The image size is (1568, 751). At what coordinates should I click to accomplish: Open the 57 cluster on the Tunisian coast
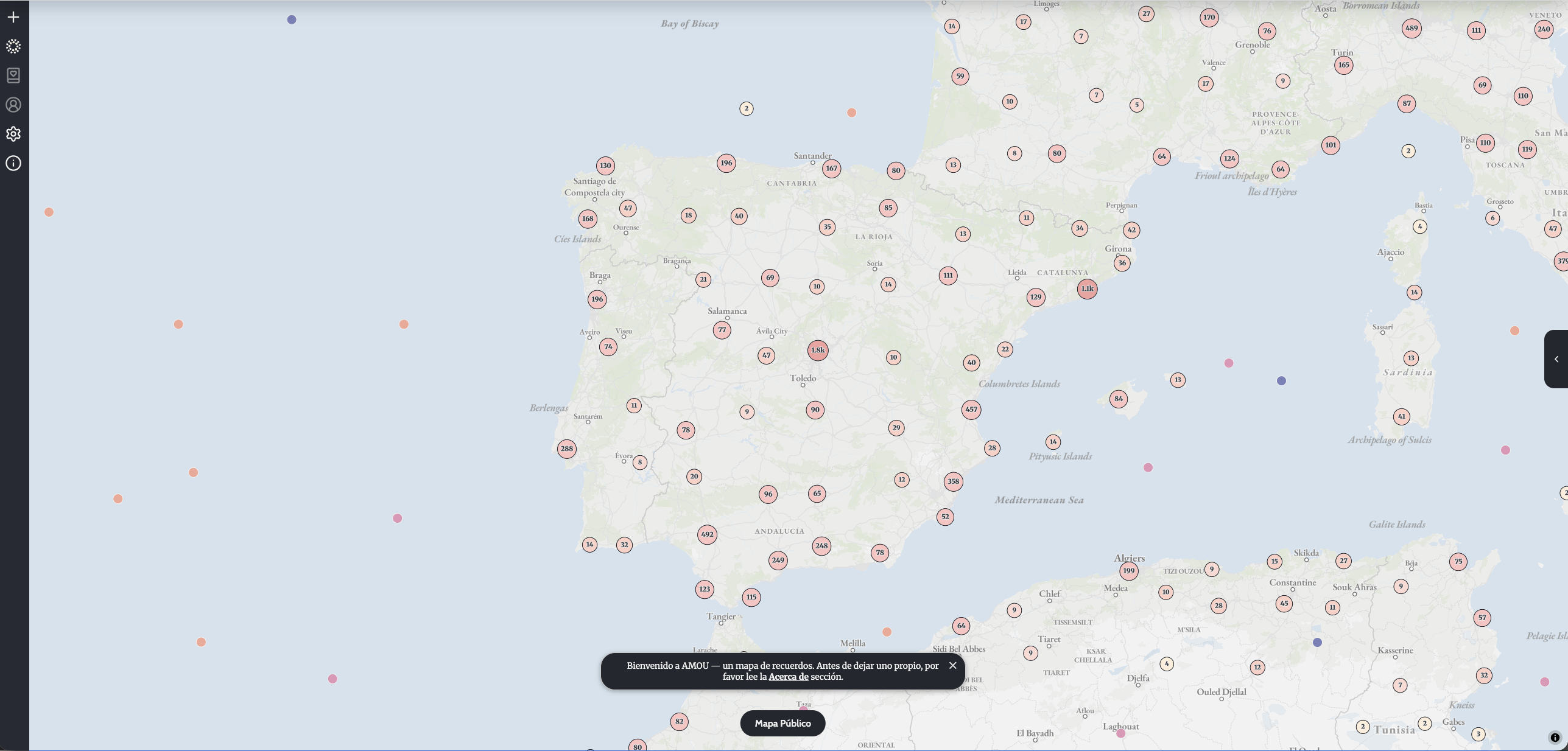tap(1482, 618)
